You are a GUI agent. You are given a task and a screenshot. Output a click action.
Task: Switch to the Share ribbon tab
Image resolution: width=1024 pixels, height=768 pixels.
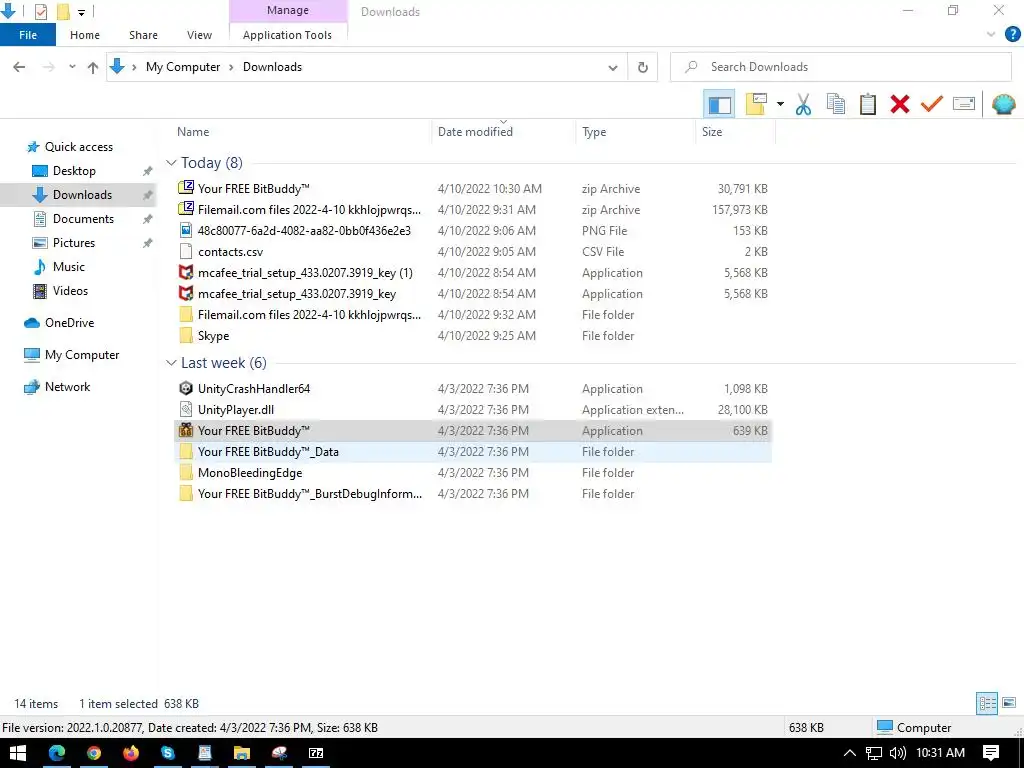tap(143, 35)
